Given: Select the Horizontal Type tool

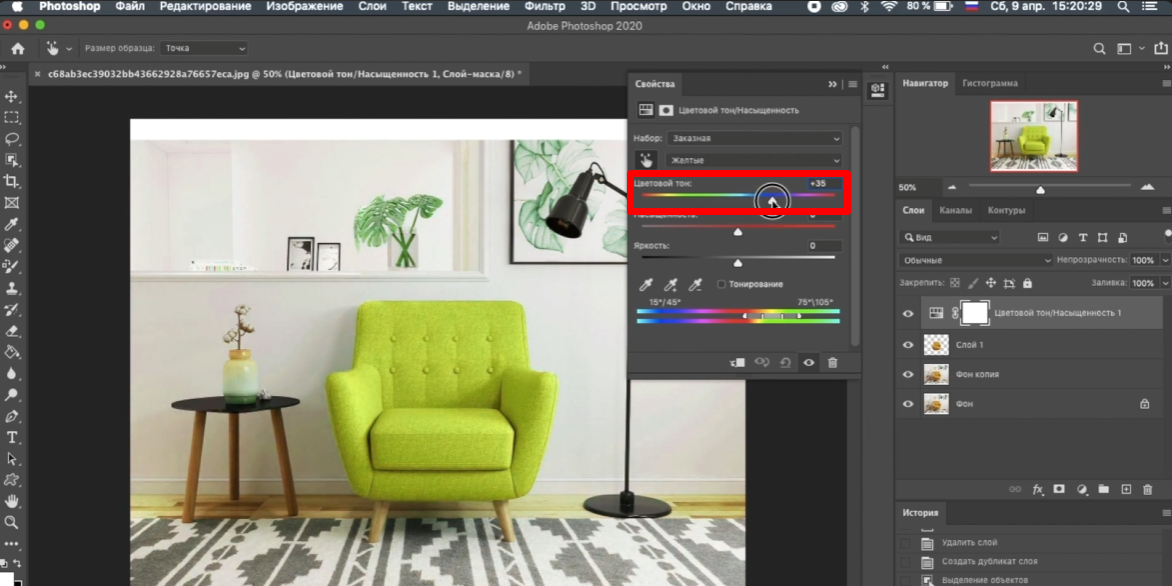Looking at the screenshot, I should tap(11, 437).
